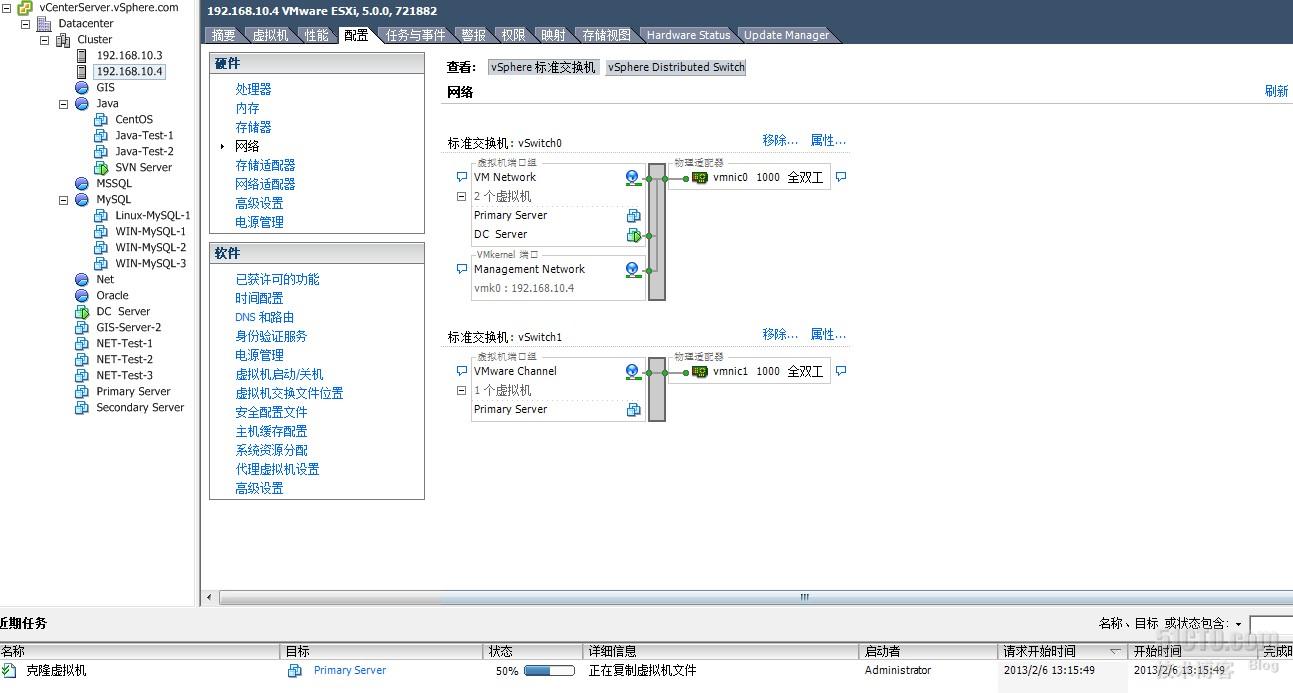Open the Update Manager tab

pos(786,35)
